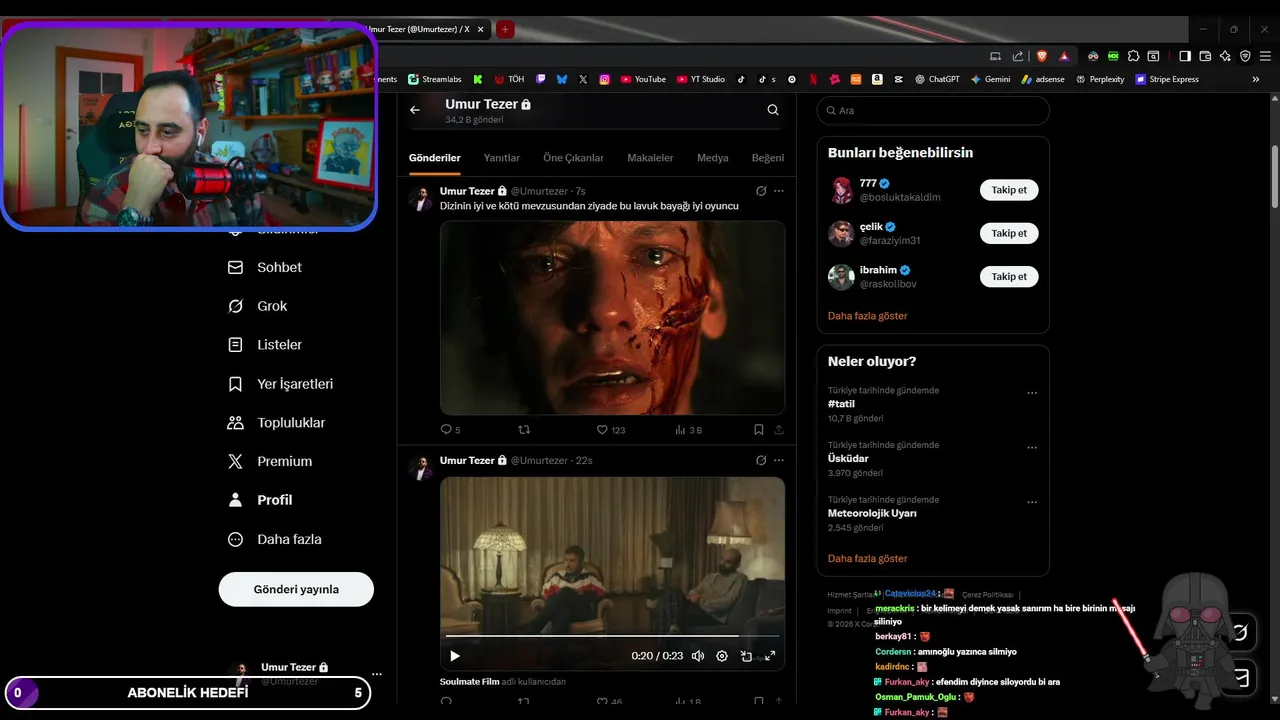Reply to the 7s post with 5 replies
The height and width of the screenshot is (720, 1280).
pos(450,430)
